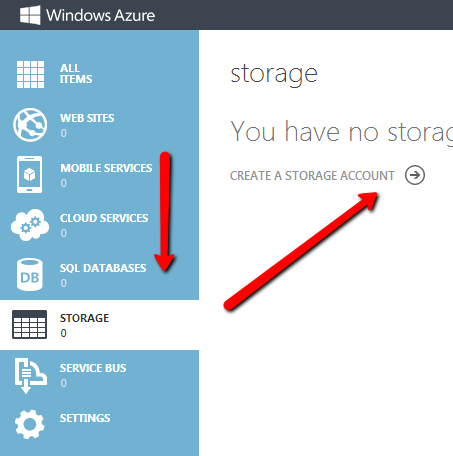
Task: Open the Web Sites globe icon
Action: coord(30,125)
